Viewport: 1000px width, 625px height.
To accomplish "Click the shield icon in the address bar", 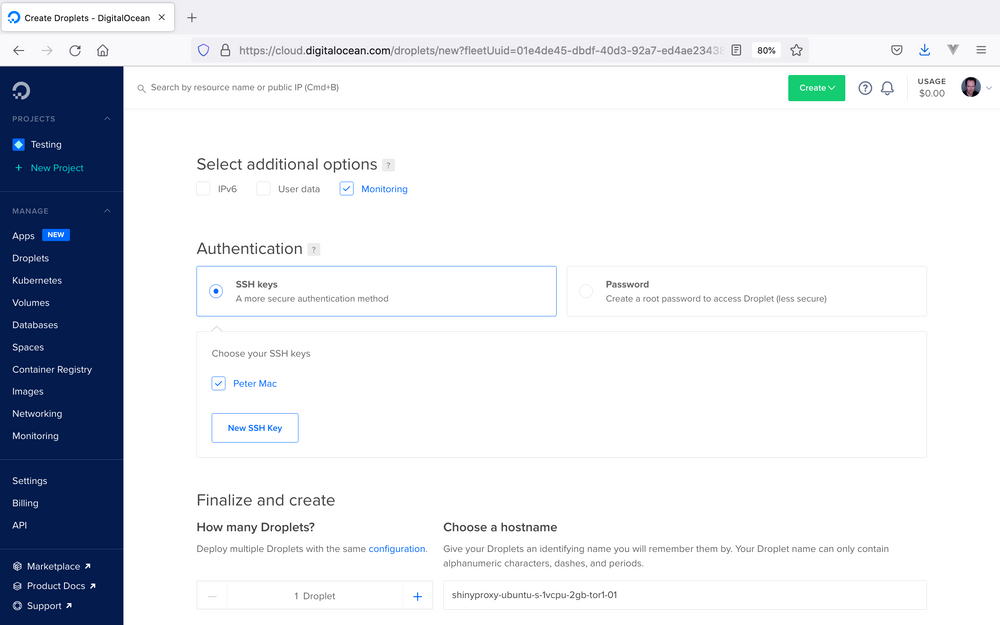I will coord(203,50).
